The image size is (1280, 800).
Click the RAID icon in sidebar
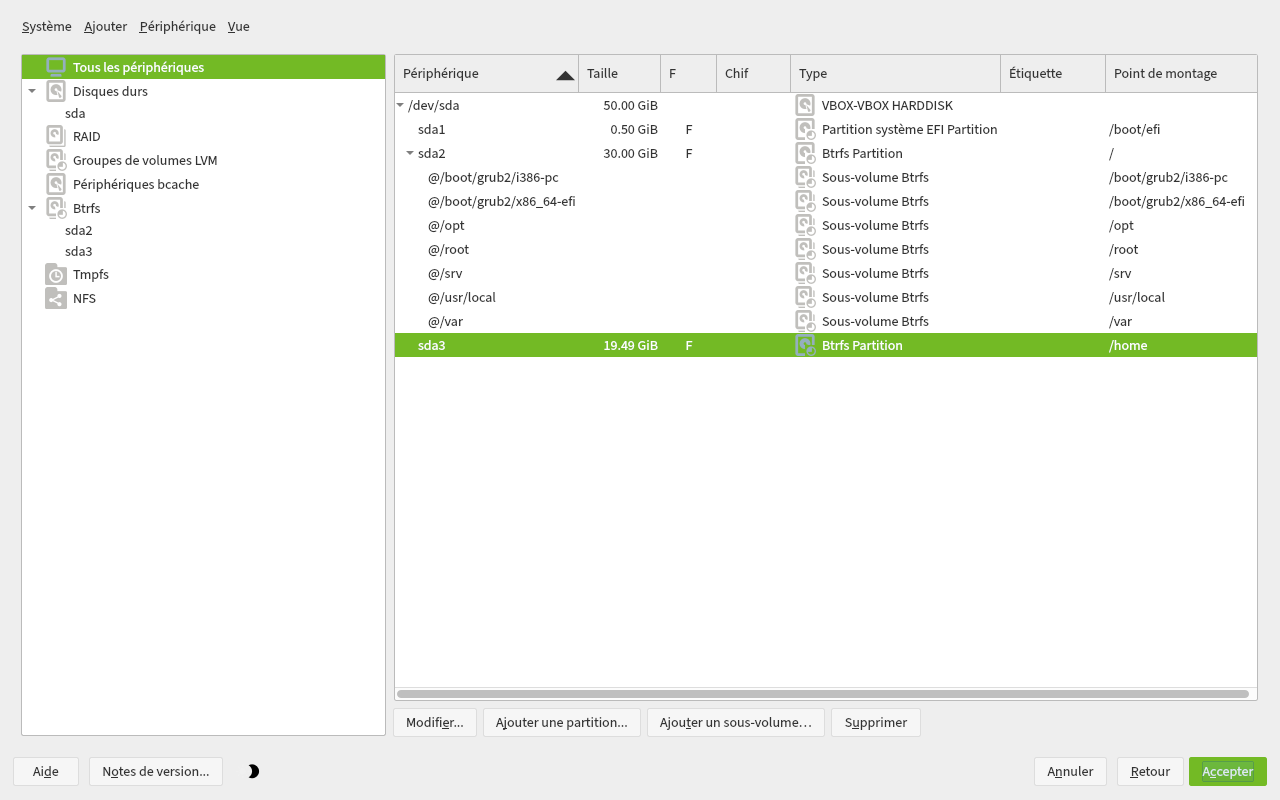click(x=56, y=136)
